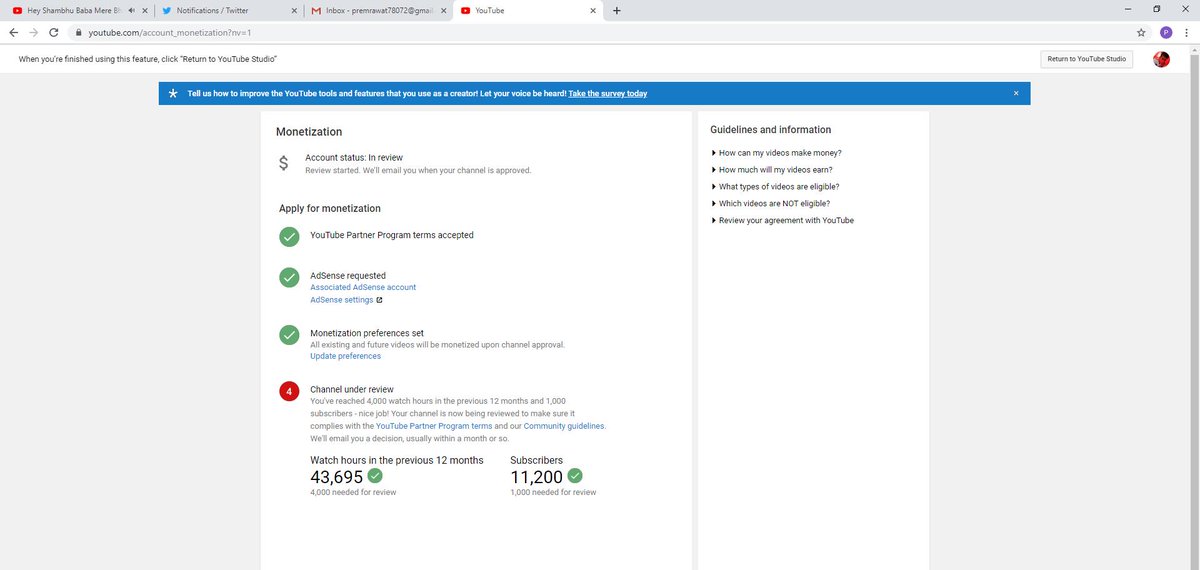
Task: Mute the Hey Shambhu Baba tab audio
Action: tap(131, 10)
